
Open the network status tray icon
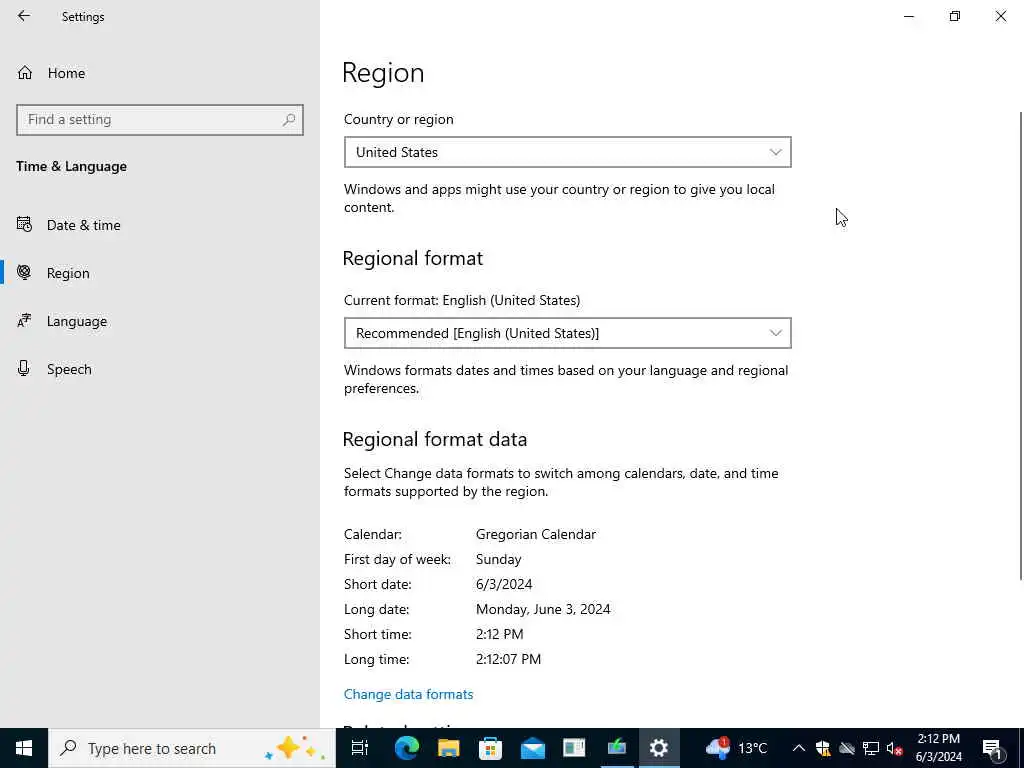pyautogui.click(x=871, y=748)
